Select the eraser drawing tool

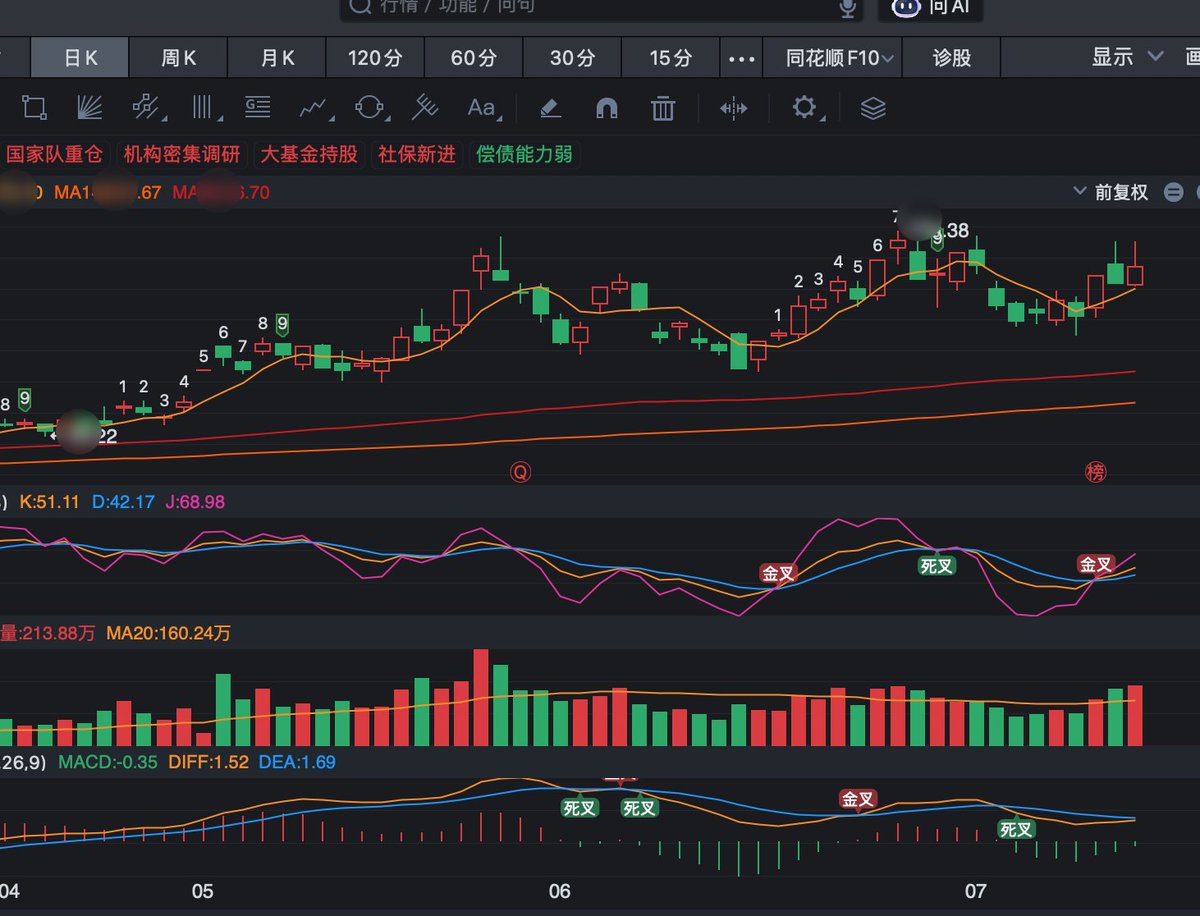[550, 108]
